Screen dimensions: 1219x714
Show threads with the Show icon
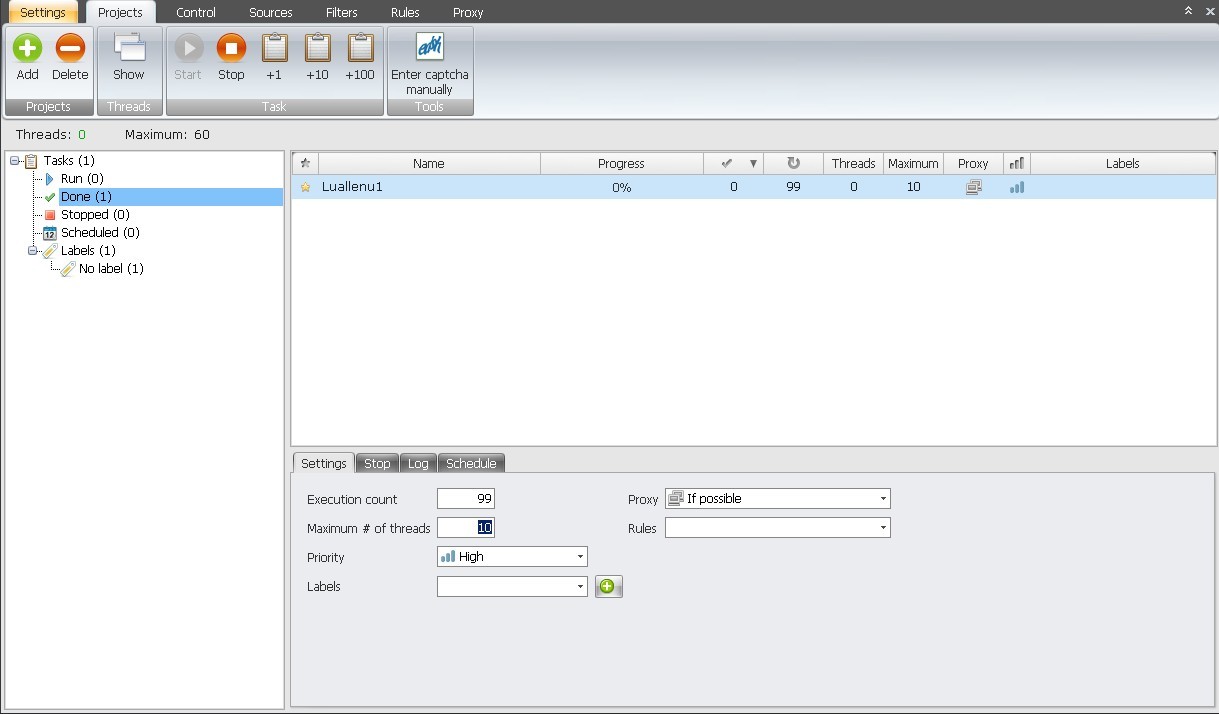click(129, 48)
